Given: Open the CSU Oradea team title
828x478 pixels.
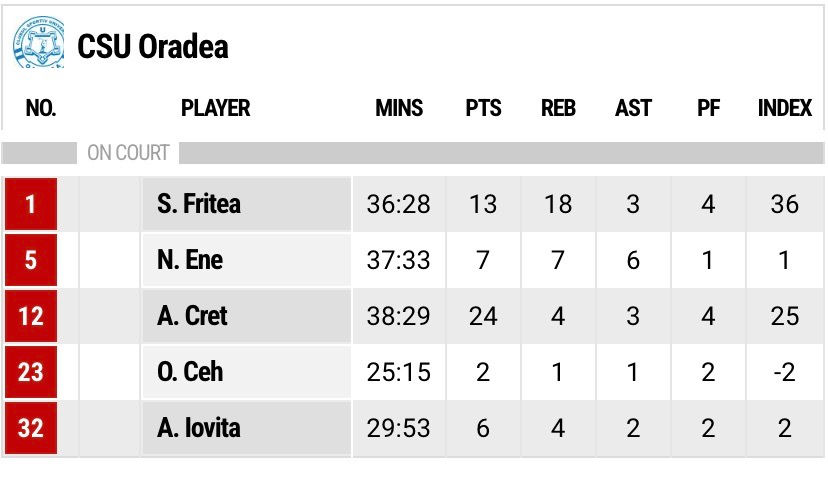Looking at the screenshot, I should point(153,46).
